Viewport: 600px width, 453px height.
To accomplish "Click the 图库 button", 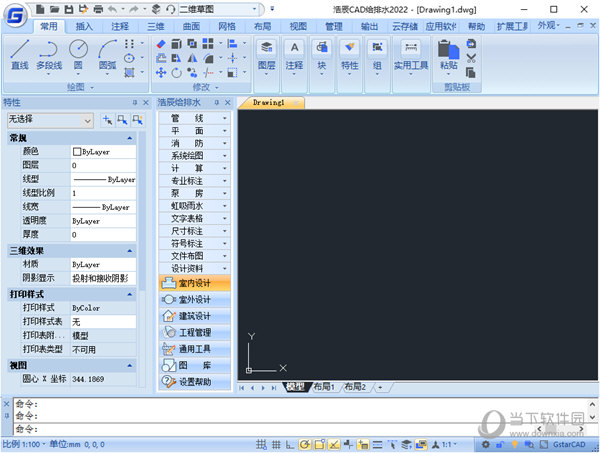I will click(194, 365).
